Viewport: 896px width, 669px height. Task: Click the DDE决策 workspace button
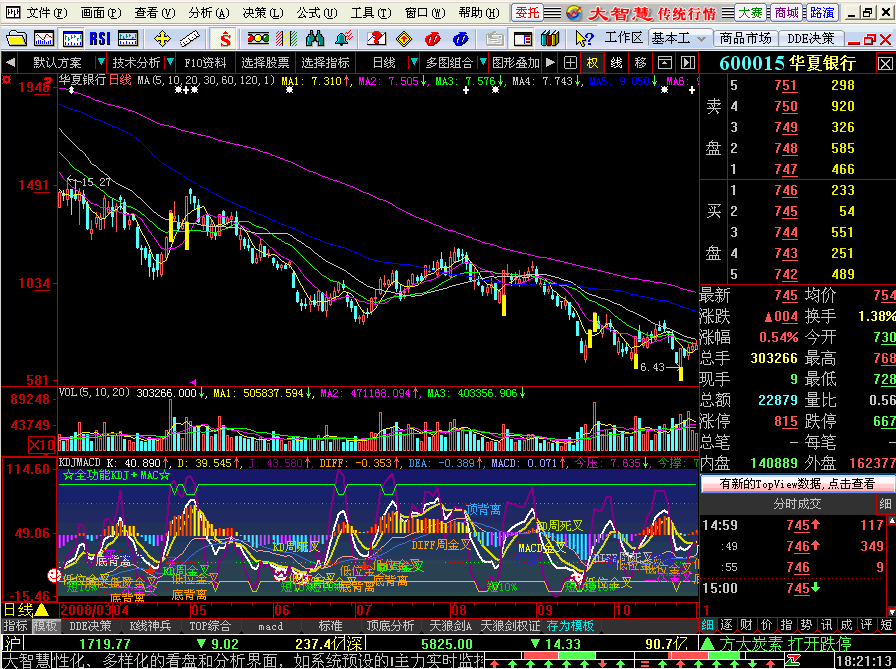(810, 39)
